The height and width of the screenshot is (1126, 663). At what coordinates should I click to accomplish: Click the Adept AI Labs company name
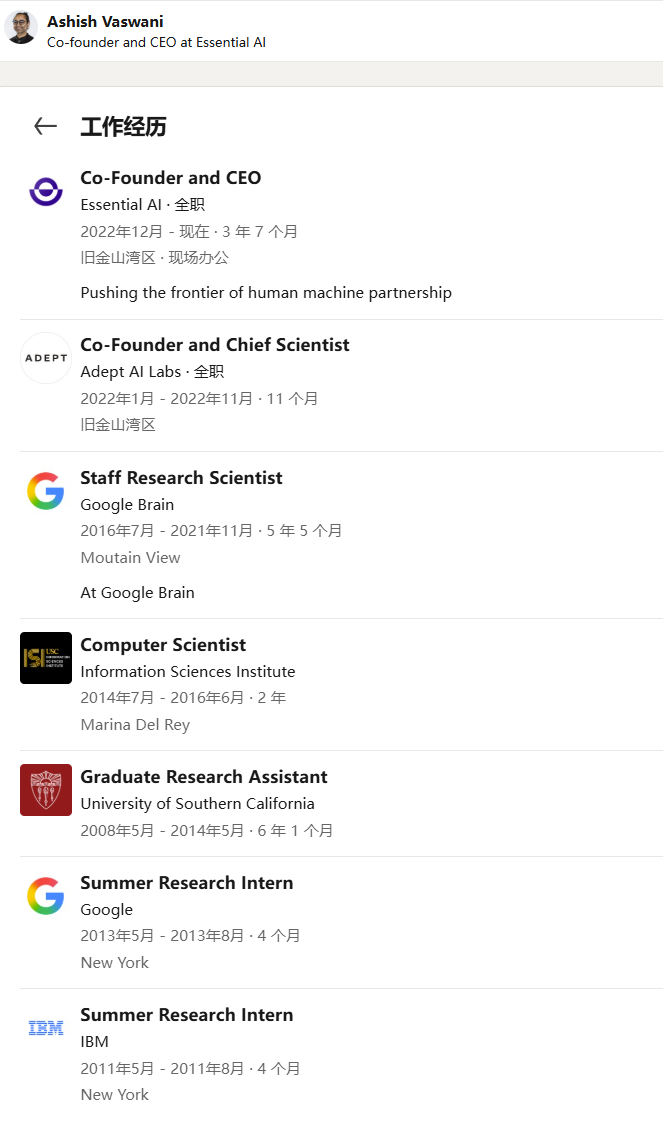[x=131, y=371]
